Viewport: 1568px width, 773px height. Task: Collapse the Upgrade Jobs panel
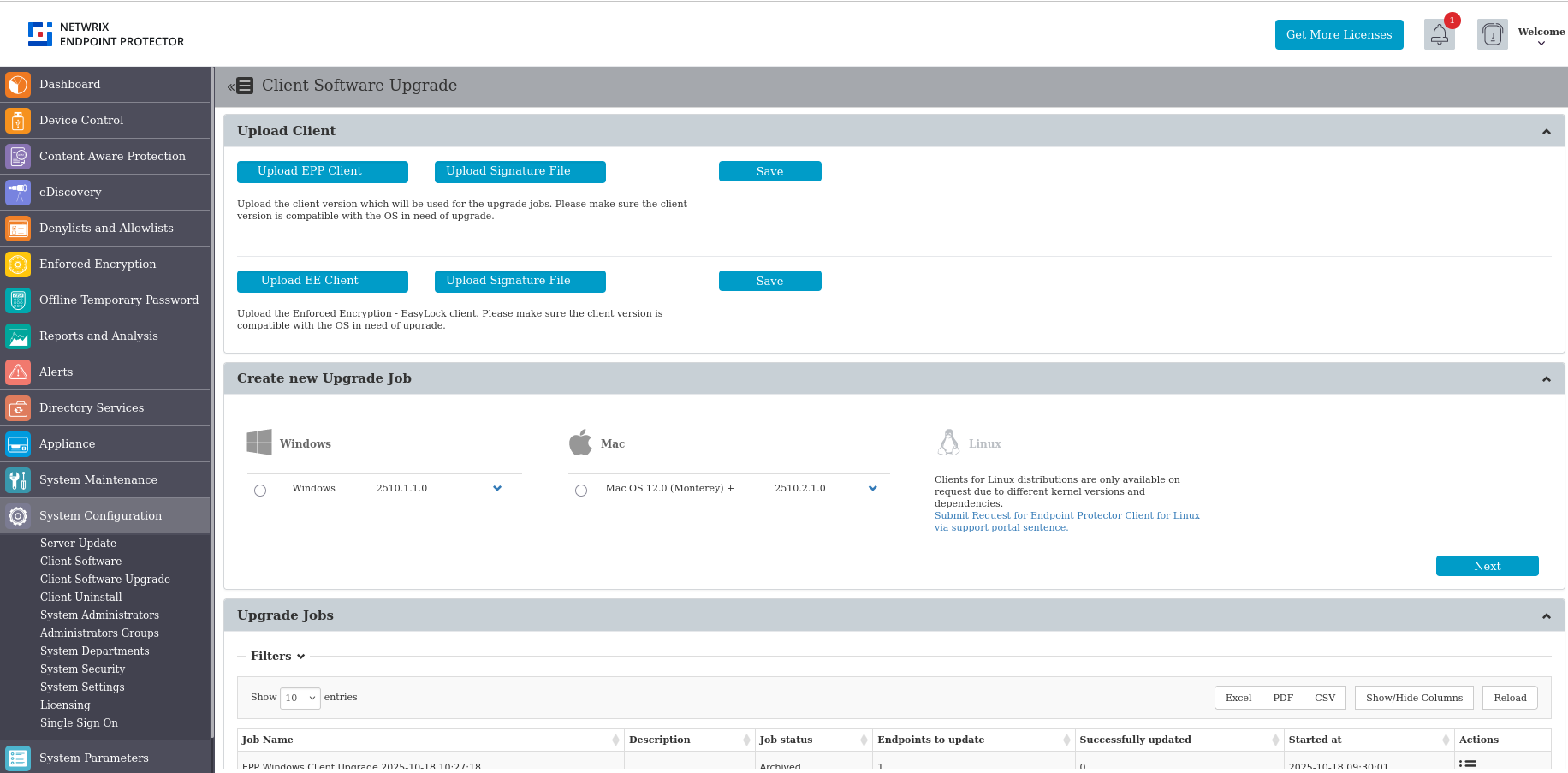click(1547, 615)
